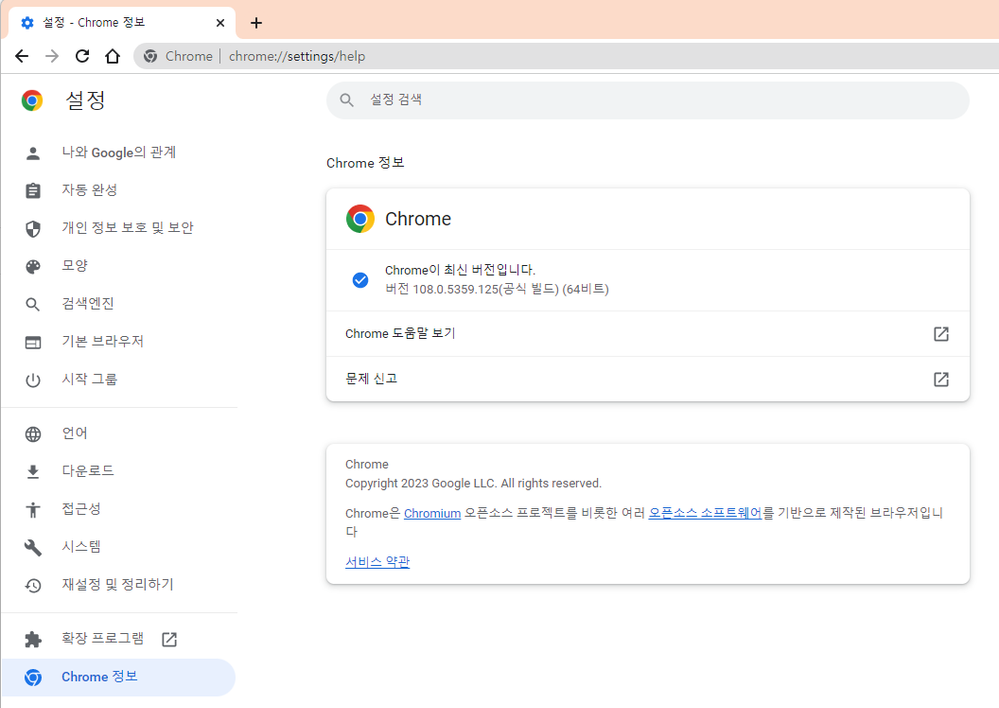Go to the Home page icon
999x708 pixels.
[112, 56]
